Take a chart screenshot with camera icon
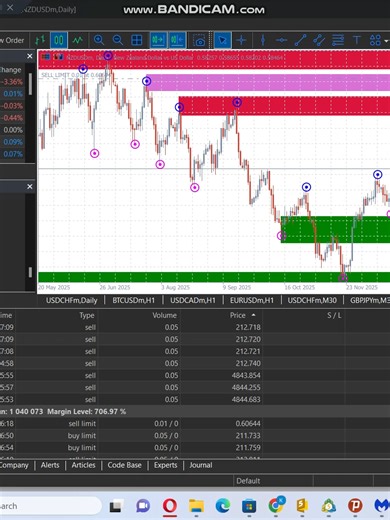The width and height of the screenshot is (390, 520). pyautogui.click(x=199, y=40)
